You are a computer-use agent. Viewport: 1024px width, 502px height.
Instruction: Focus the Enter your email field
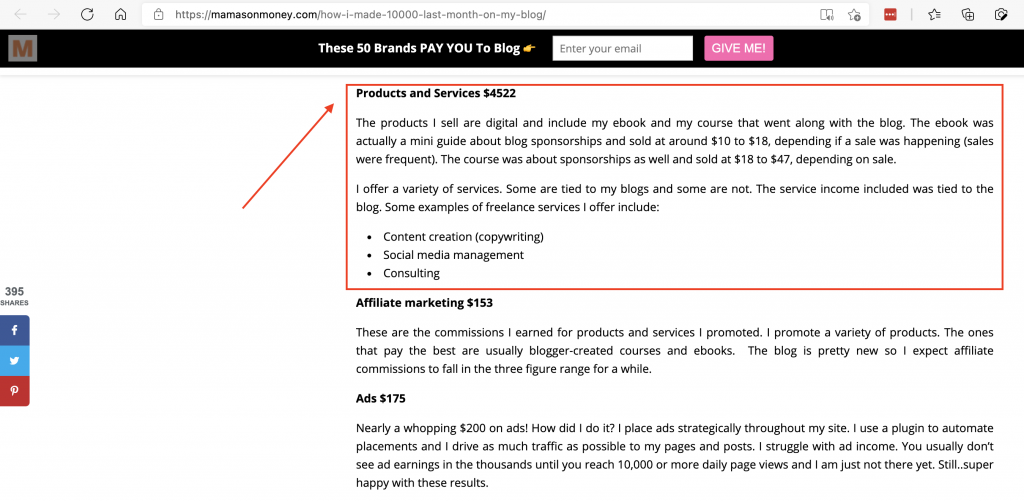[x=622, y=48]
